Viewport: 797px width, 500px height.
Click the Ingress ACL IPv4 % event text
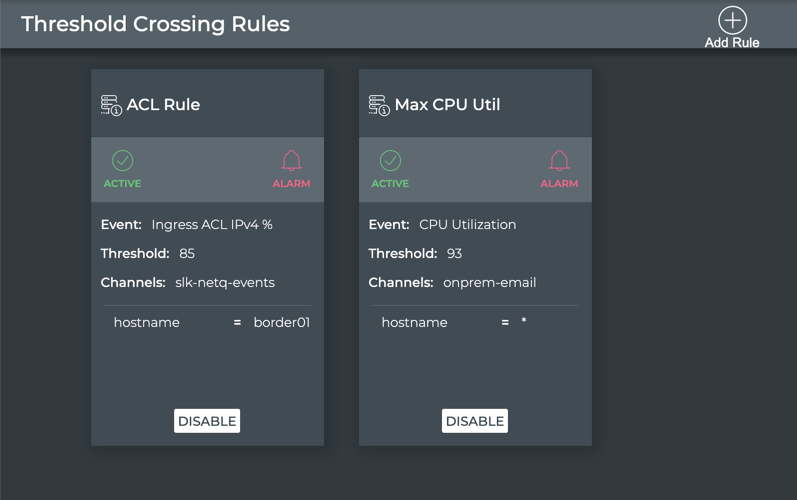pos(212,225)
